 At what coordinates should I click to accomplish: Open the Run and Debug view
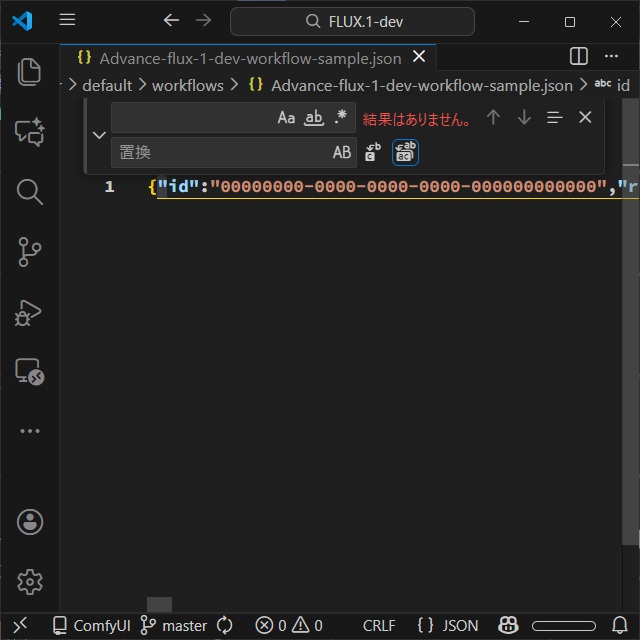29,313
